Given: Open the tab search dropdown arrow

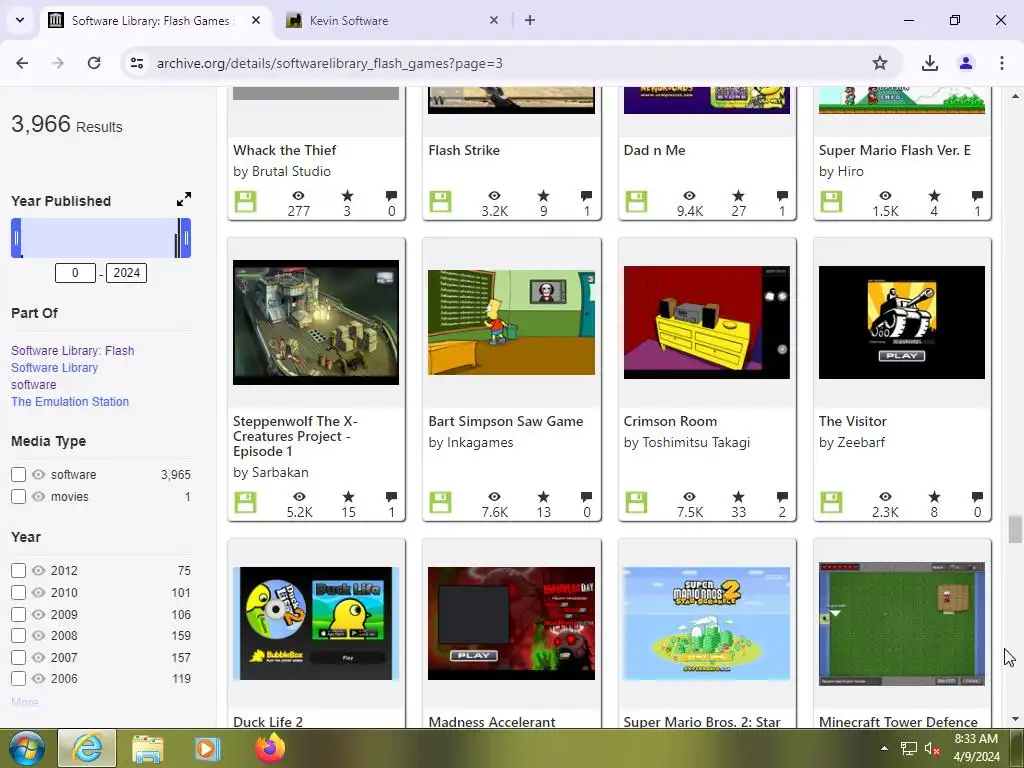Looking at the screenshot, I should pyautogui.click(x=20, y=20).
